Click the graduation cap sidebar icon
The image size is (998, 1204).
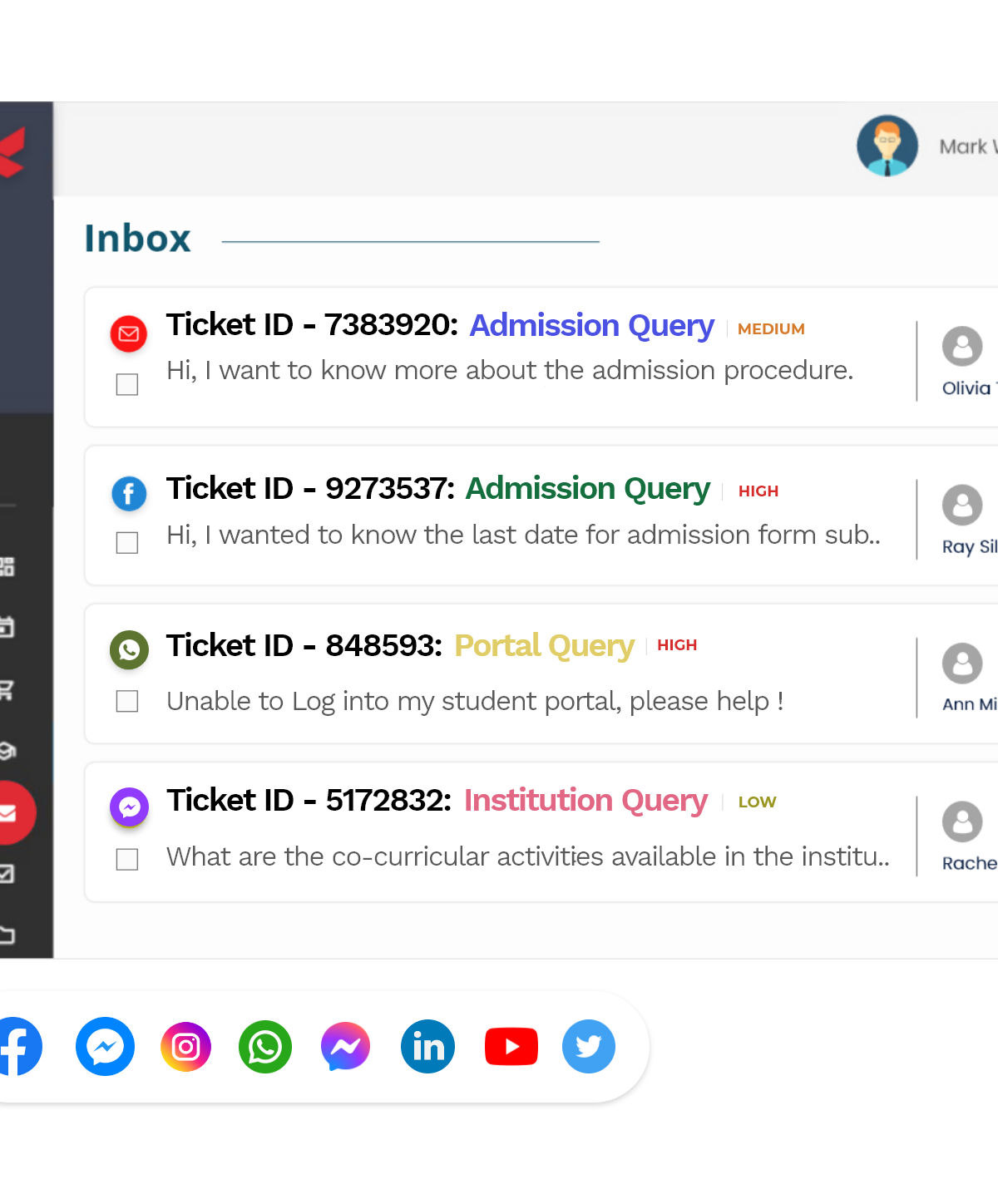(7, 751)
